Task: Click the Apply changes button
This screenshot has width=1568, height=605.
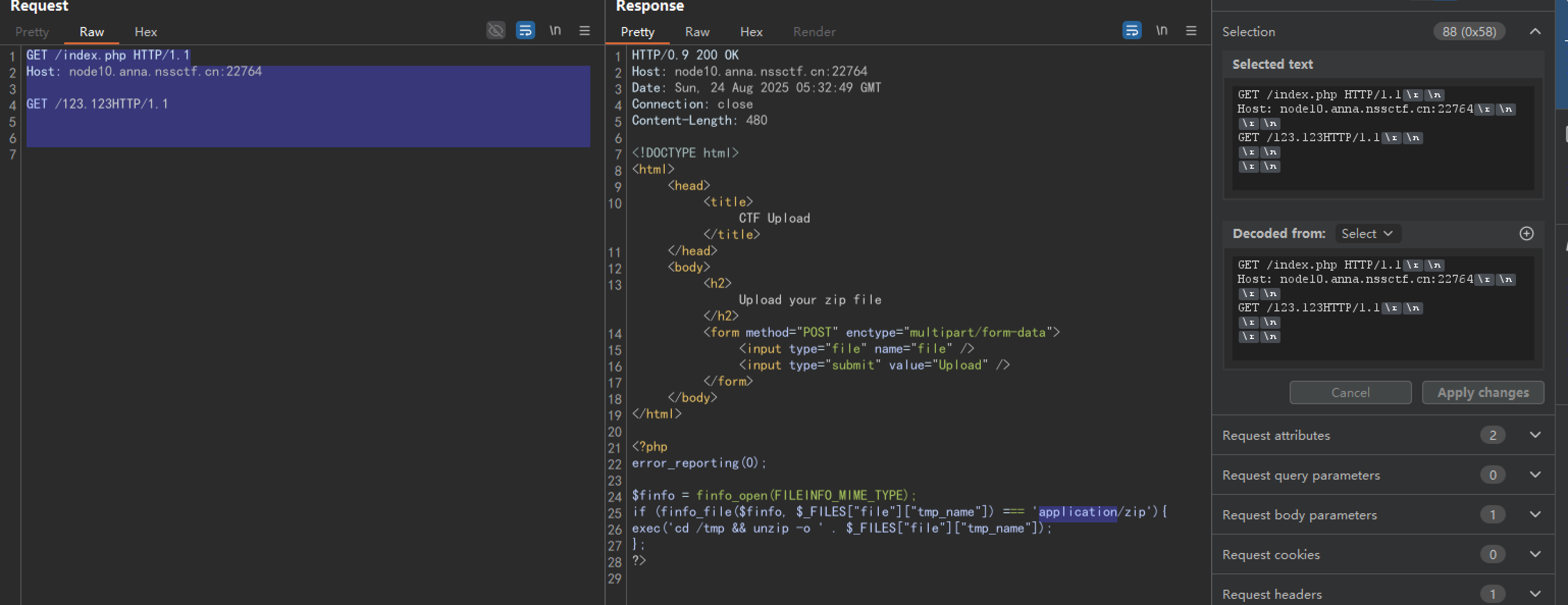Action: pyautogui.click(x=1483, y=392)
